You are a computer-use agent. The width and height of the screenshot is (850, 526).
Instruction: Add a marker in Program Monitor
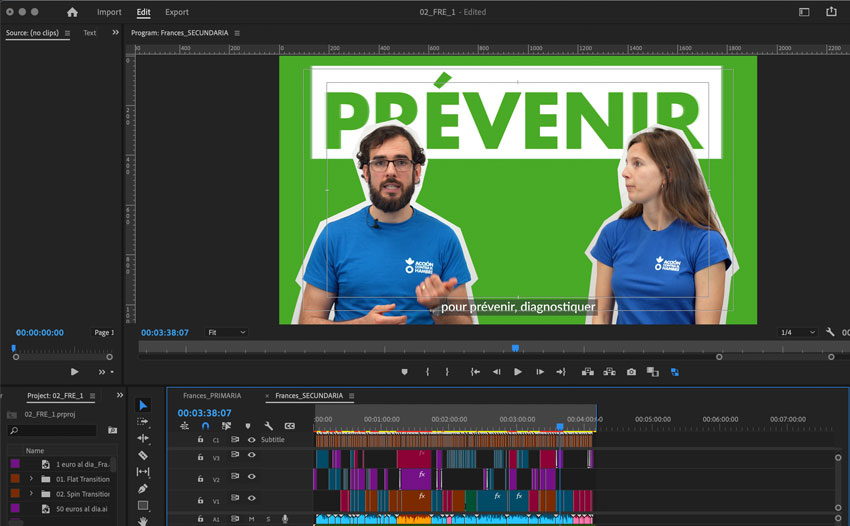pyautogui.click(x=404, y=372)
